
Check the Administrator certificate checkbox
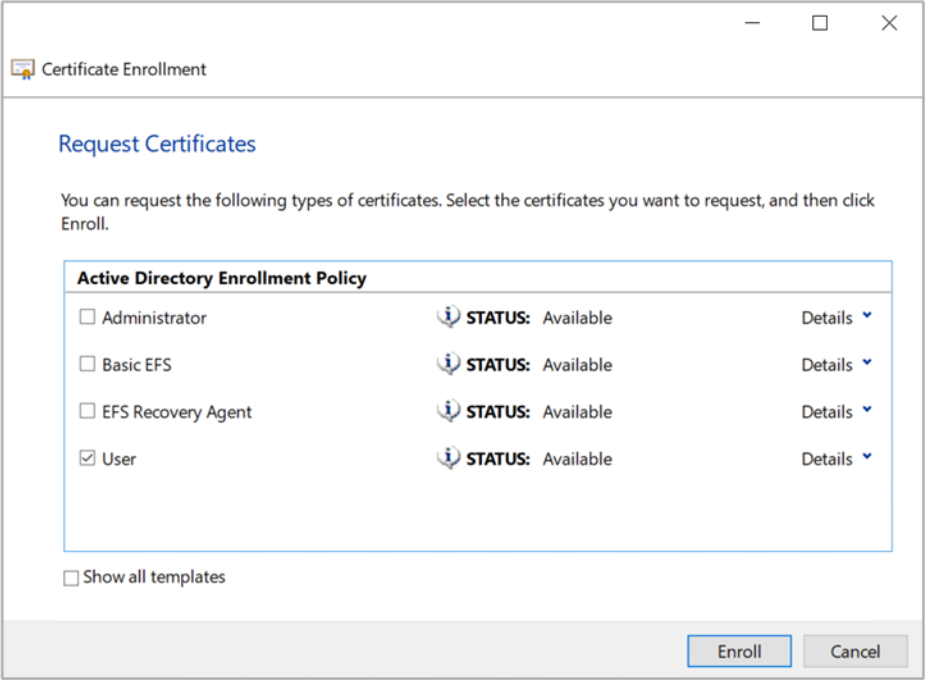tap(88, 318)
